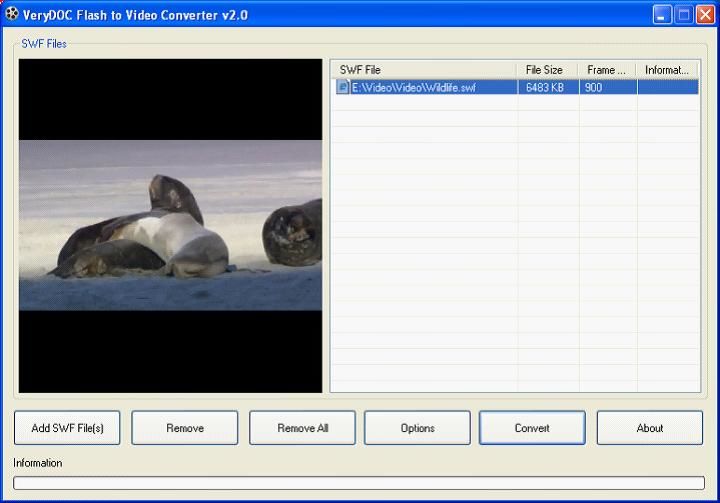Select the E:\Video\Video\Wildlife.swf row
The image size is (720, 503).
pyautogui.click(x=515, y=87)
